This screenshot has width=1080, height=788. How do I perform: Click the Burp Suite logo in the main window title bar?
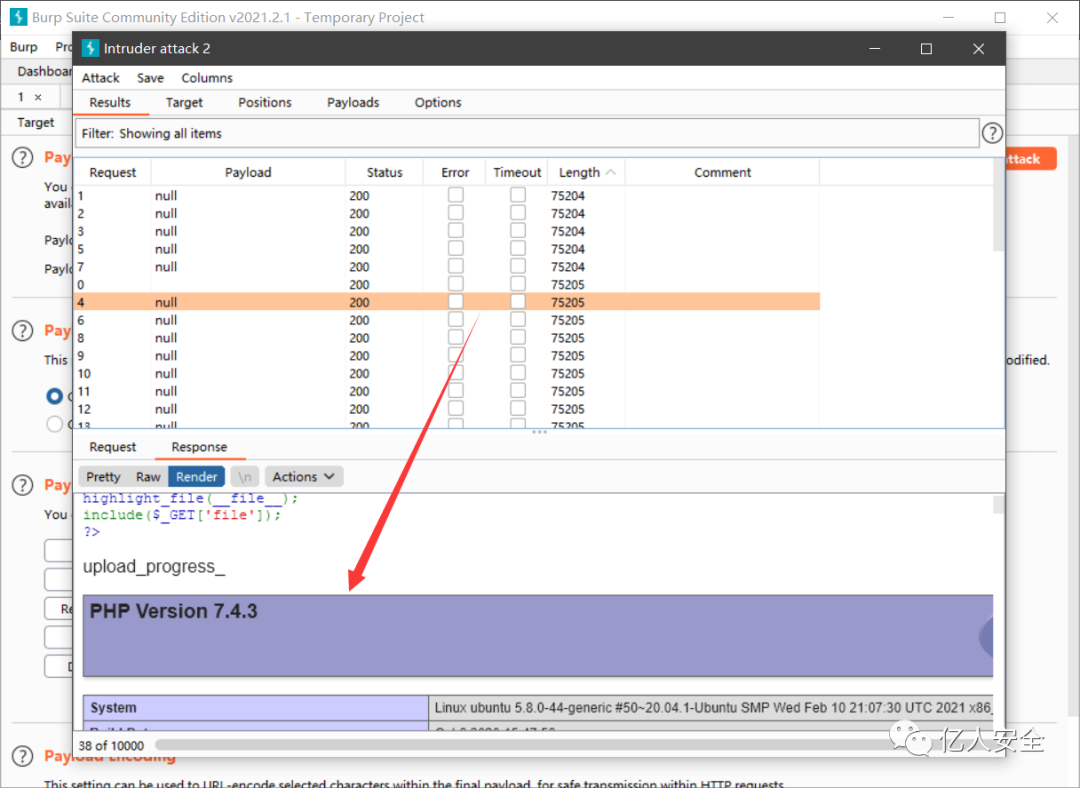pyautogui.click(x=19, y=17)
